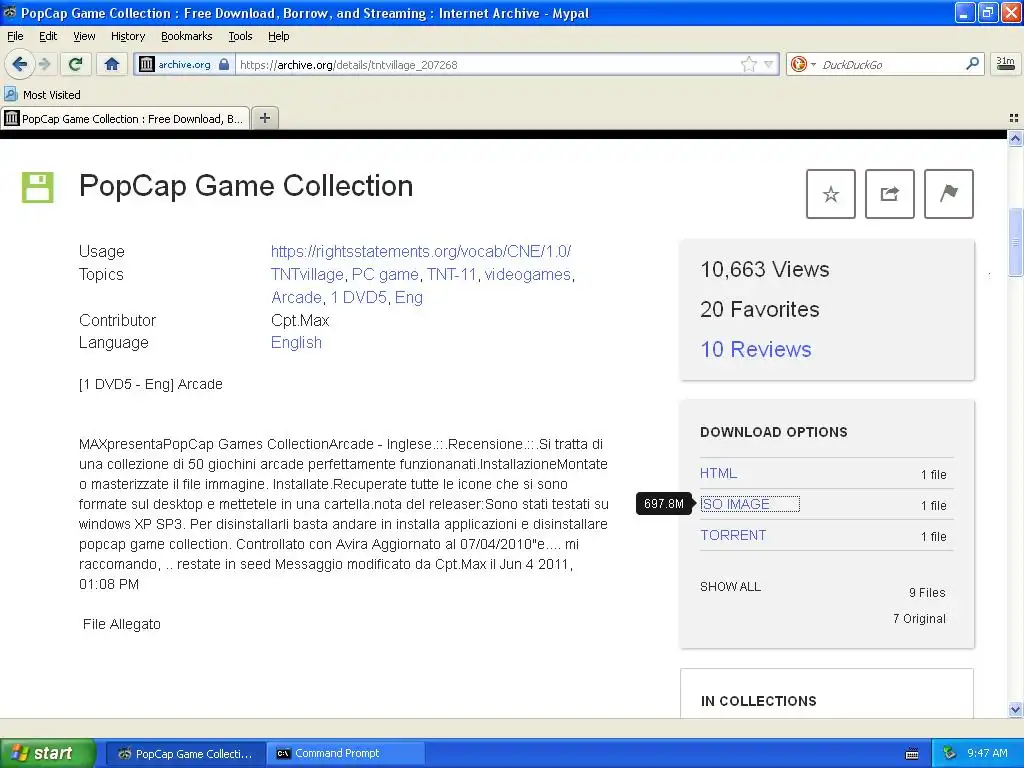The width and height of the screenshot is (1024, 768).
Task: Open the 10 Reviews link
Action: pos(756,349)
